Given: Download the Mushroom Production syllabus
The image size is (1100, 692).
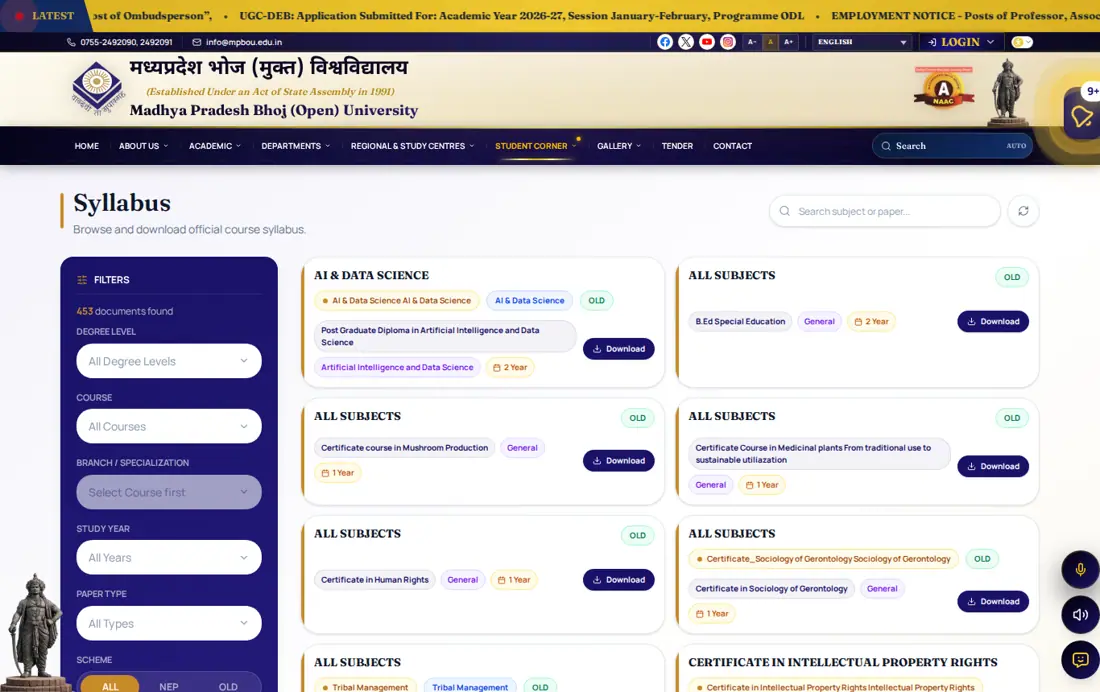Looking at the screenshot, I should pyautogui.click(x=618, y=460).
